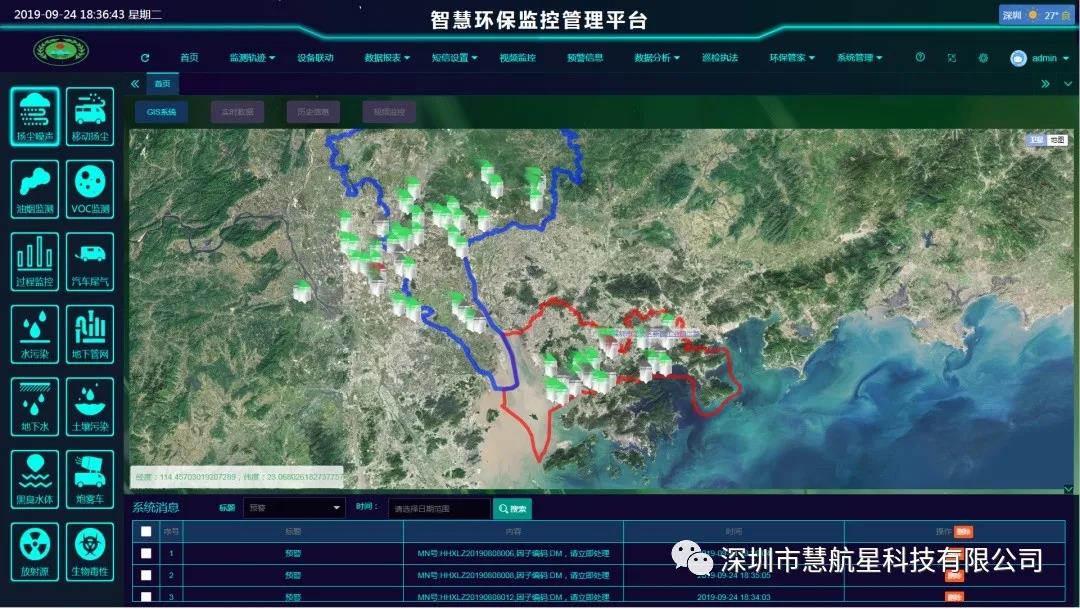This screenshot has width=1080, height=609.
Task: Check the select-all checkbox in table header
Action: (x=146, y=532)
